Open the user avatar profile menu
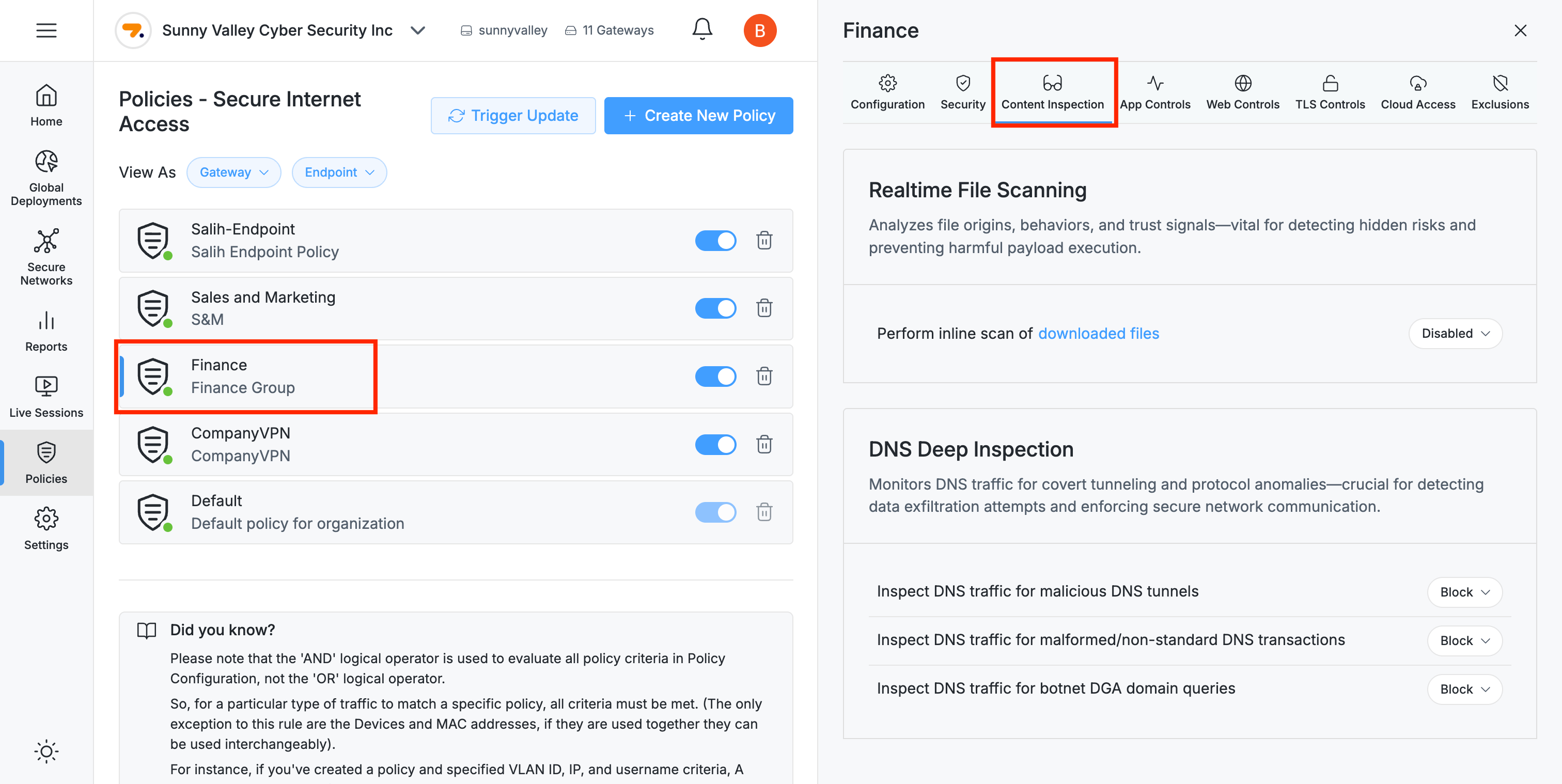Screen dimensions: 1562x784 [760, 30]
